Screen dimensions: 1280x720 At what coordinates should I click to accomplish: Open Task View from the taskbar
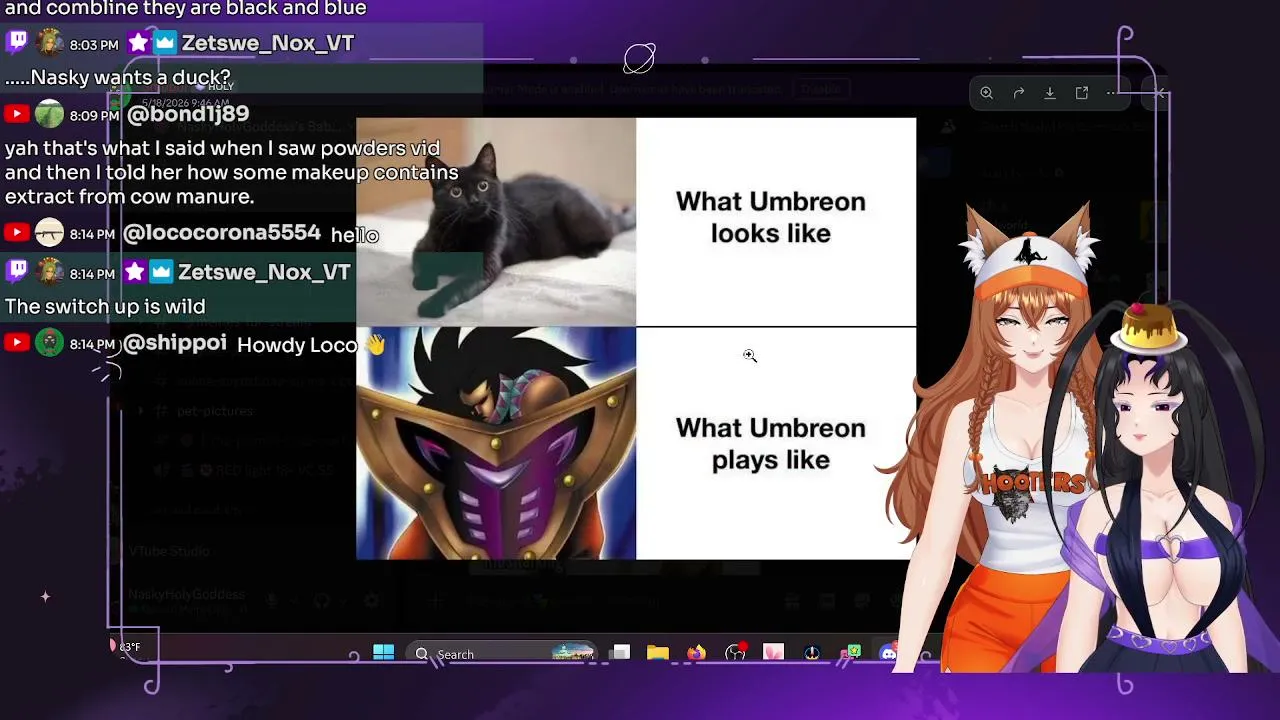click(x=621, y=653)
